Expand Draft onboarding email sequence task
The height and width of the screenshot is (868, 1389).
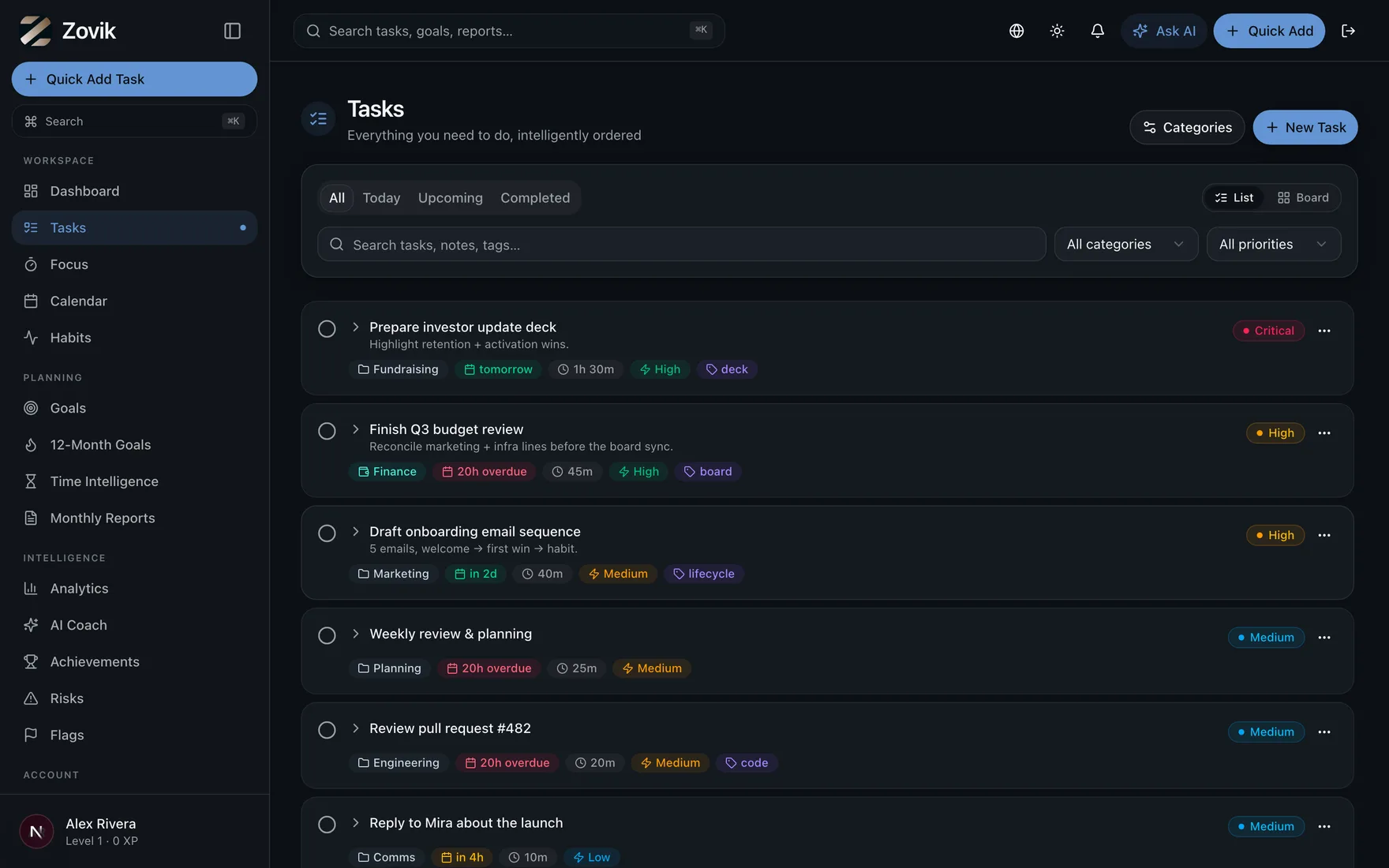(355, 532)
